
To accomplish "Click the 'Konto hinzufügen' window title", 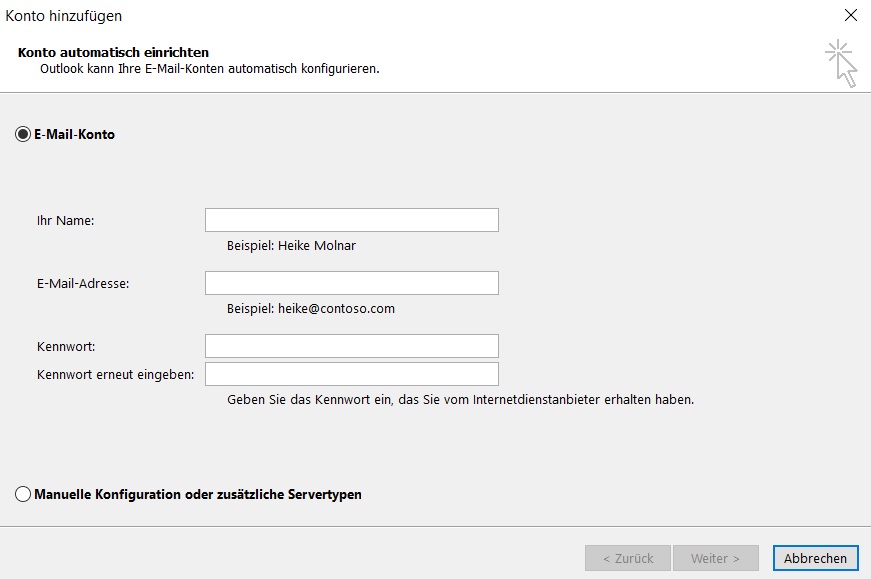I will pyautogui.click(x=63, y=16).
